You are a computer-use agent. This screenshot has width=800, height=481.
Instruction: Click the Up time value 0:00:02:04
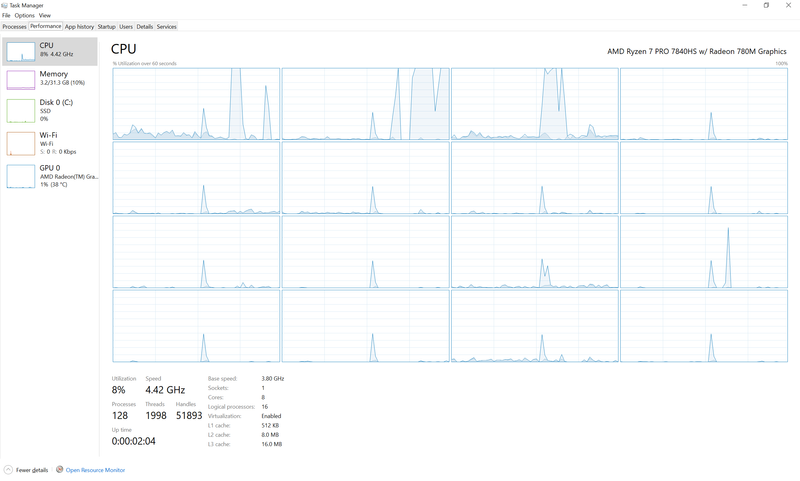point(134,441)
